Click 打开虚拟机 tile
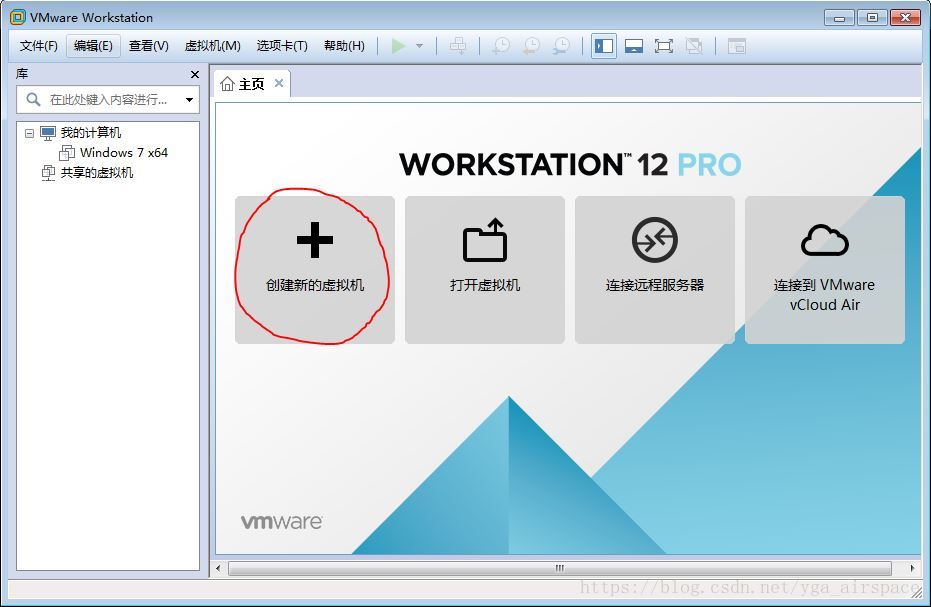931x607 pixels. (x=484, y=270)
